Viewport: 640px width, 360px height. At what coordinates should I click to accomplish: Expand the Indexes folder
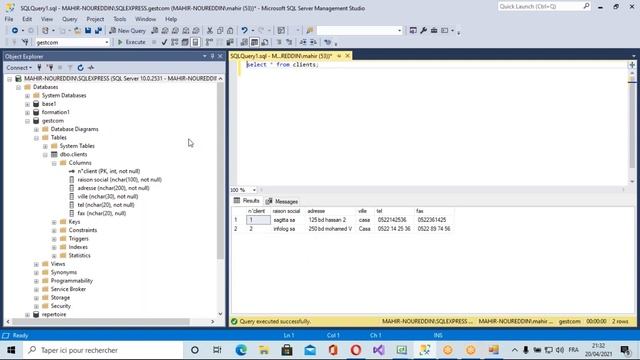(54, 247)
